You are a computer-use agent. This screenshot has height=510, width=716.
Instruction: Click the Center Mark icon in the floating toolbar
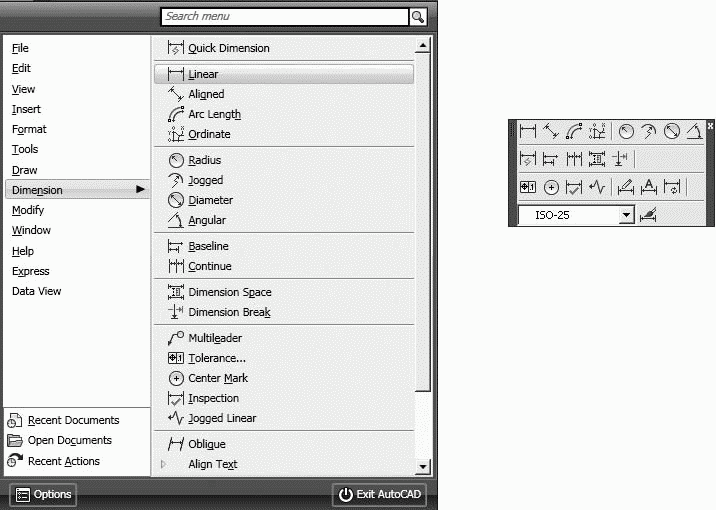click(x=551, y=186)
